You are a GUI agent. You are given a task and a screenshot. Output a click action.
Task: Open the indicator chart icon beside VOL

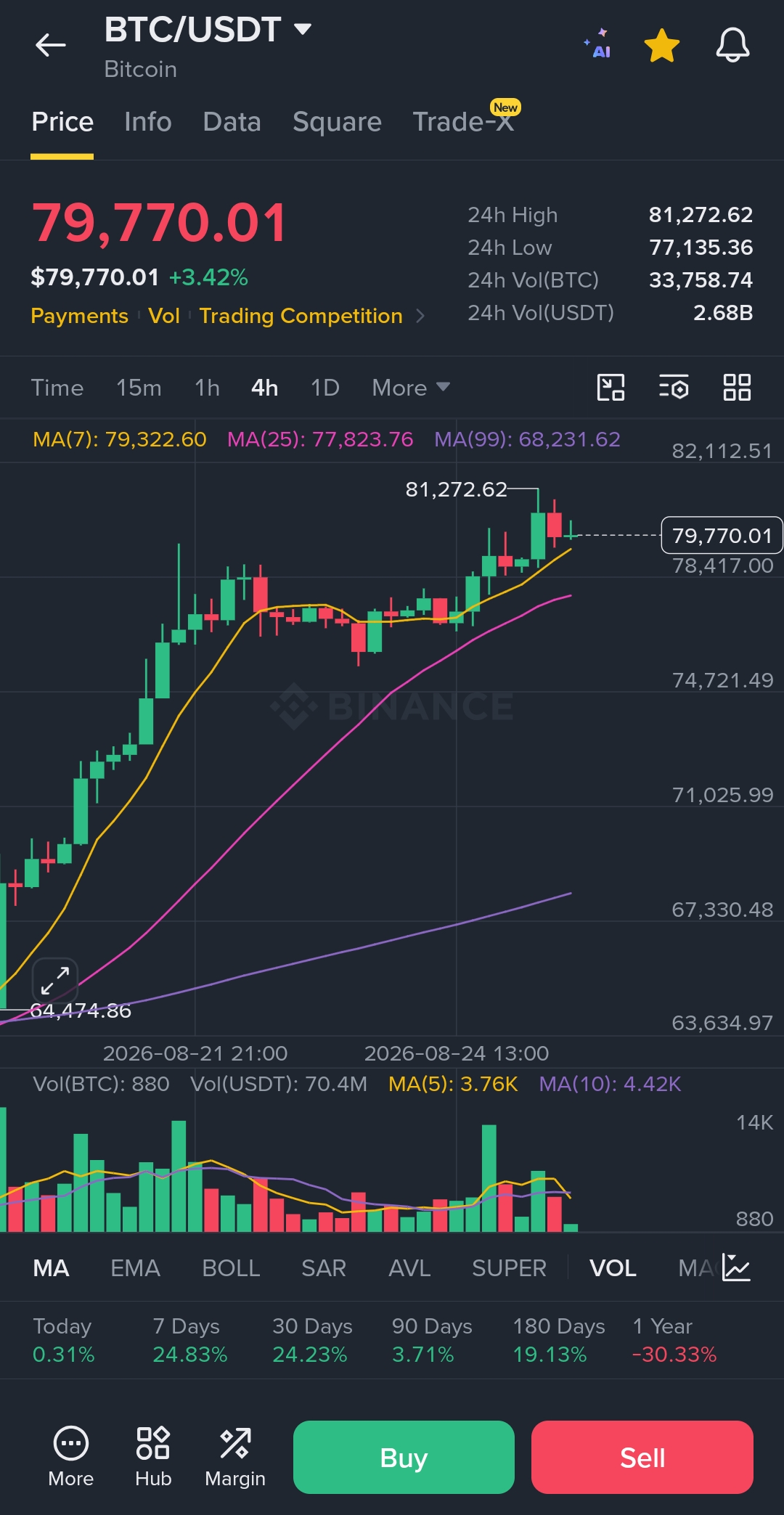coord(736,1267)
